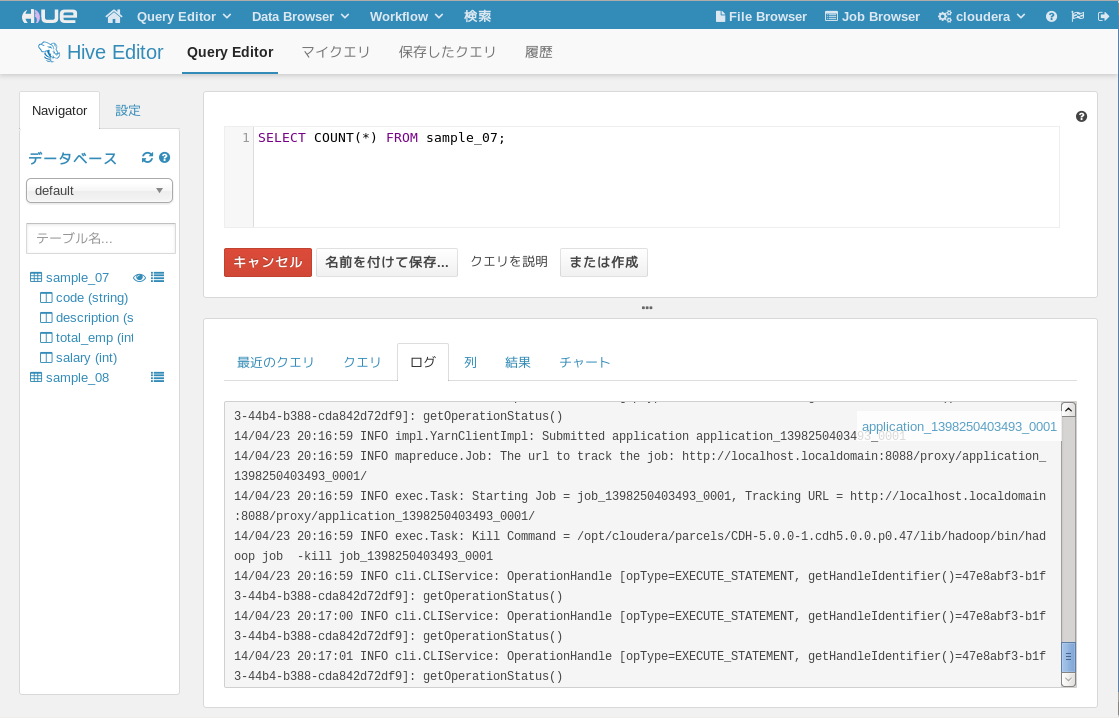Open the Query Editor top menu
The image size is (1119, 718).
click(x=183, y=16)
